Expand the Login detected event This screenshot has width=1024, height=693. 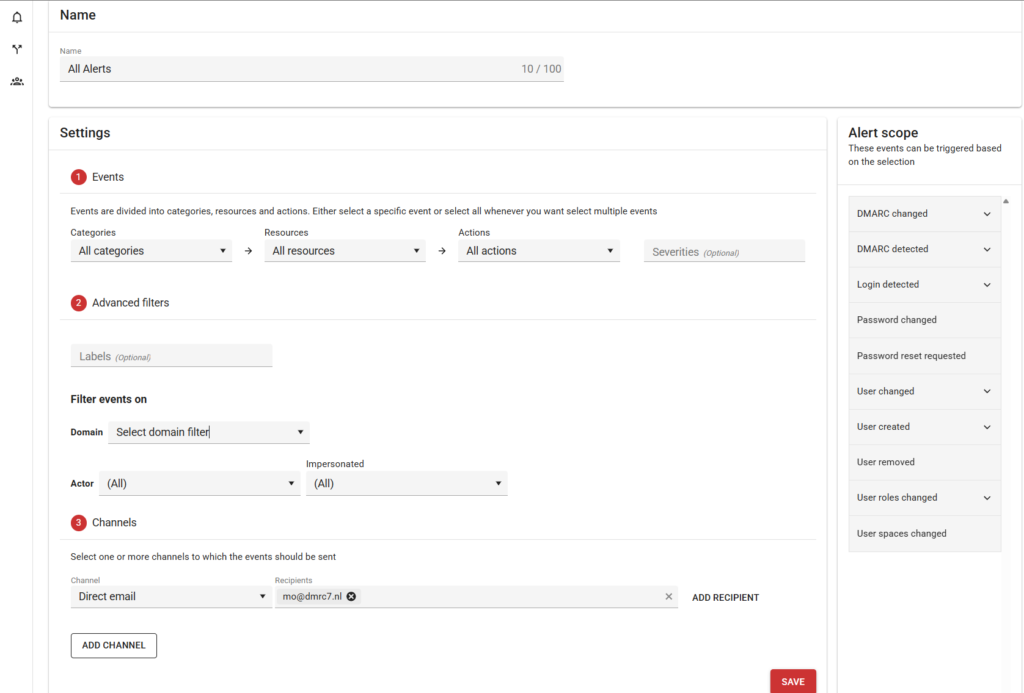click(986, 285)
